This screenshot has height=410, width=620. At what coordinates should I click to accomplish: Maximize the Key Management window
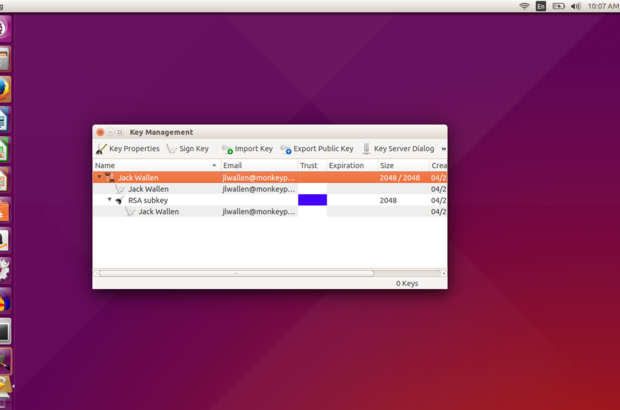119,132
